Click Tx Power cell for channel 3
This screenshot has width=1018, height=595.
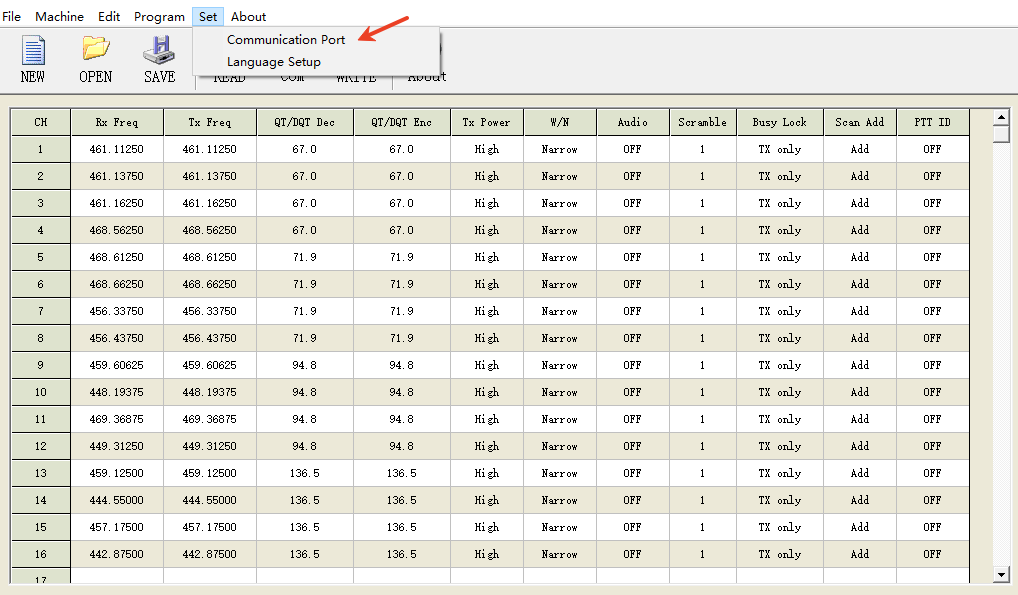(x=487, y=203)
